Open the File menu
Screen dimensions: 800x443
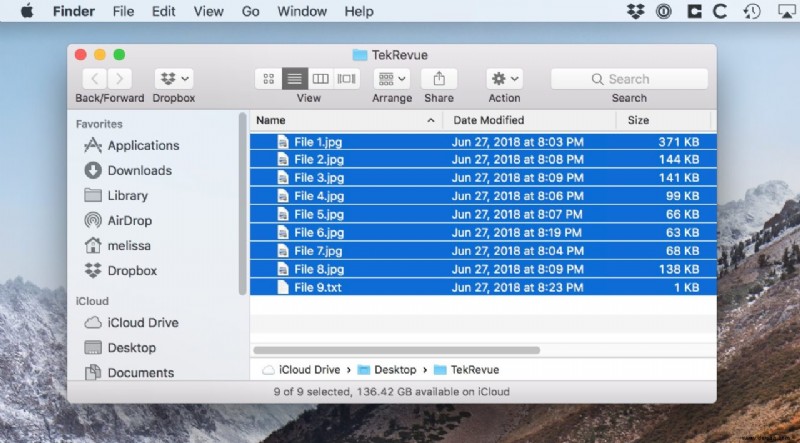pos(123,11)
